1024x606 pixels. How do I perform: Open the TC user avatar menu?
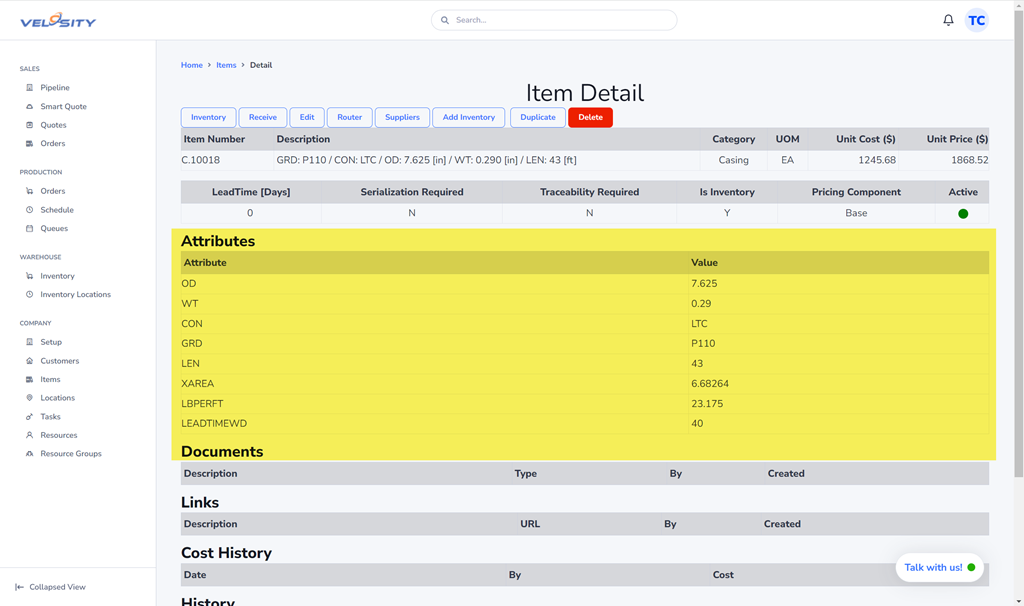[x=976, y=20]
